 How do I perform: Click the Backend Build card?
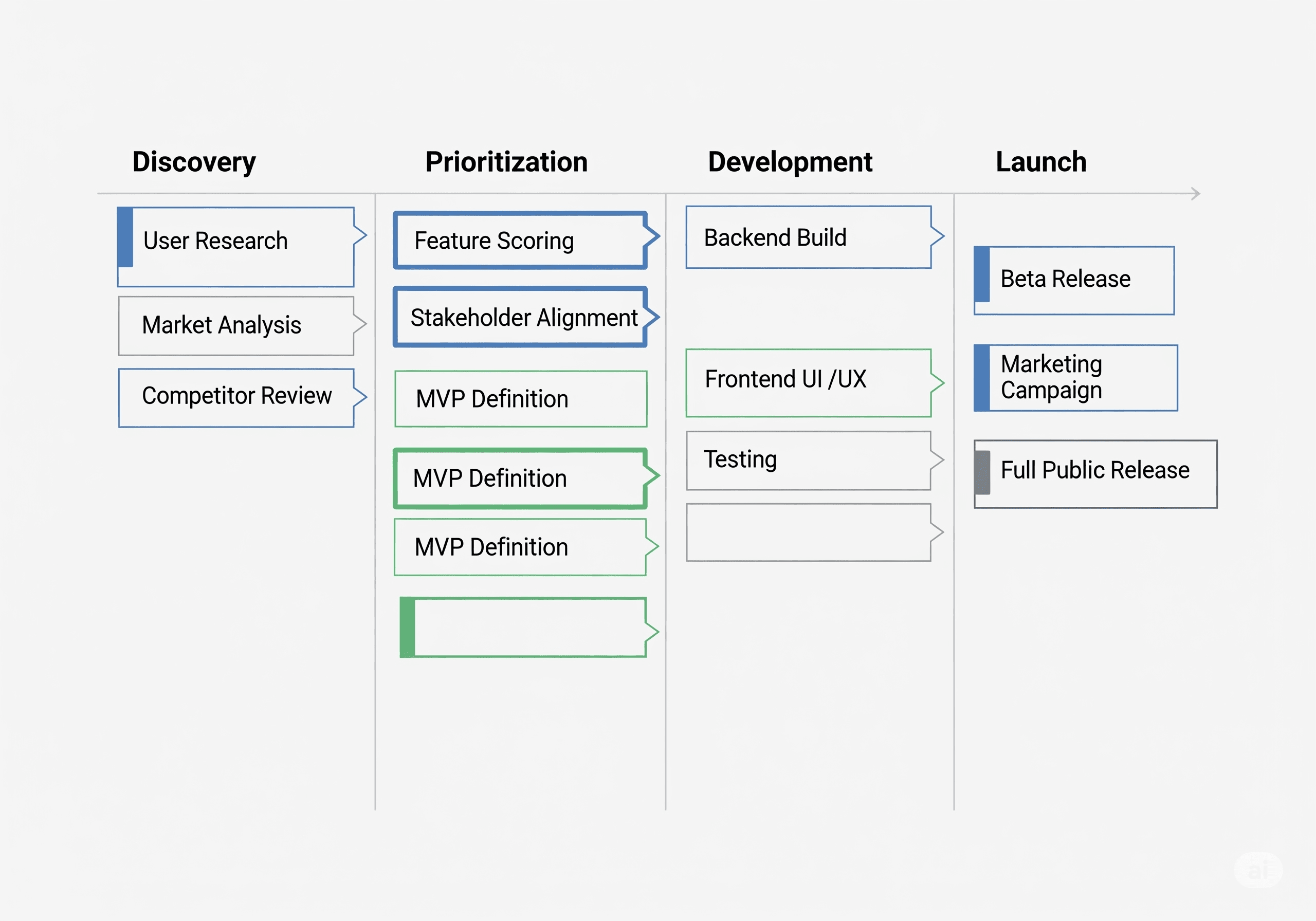[x=808, y=237]
